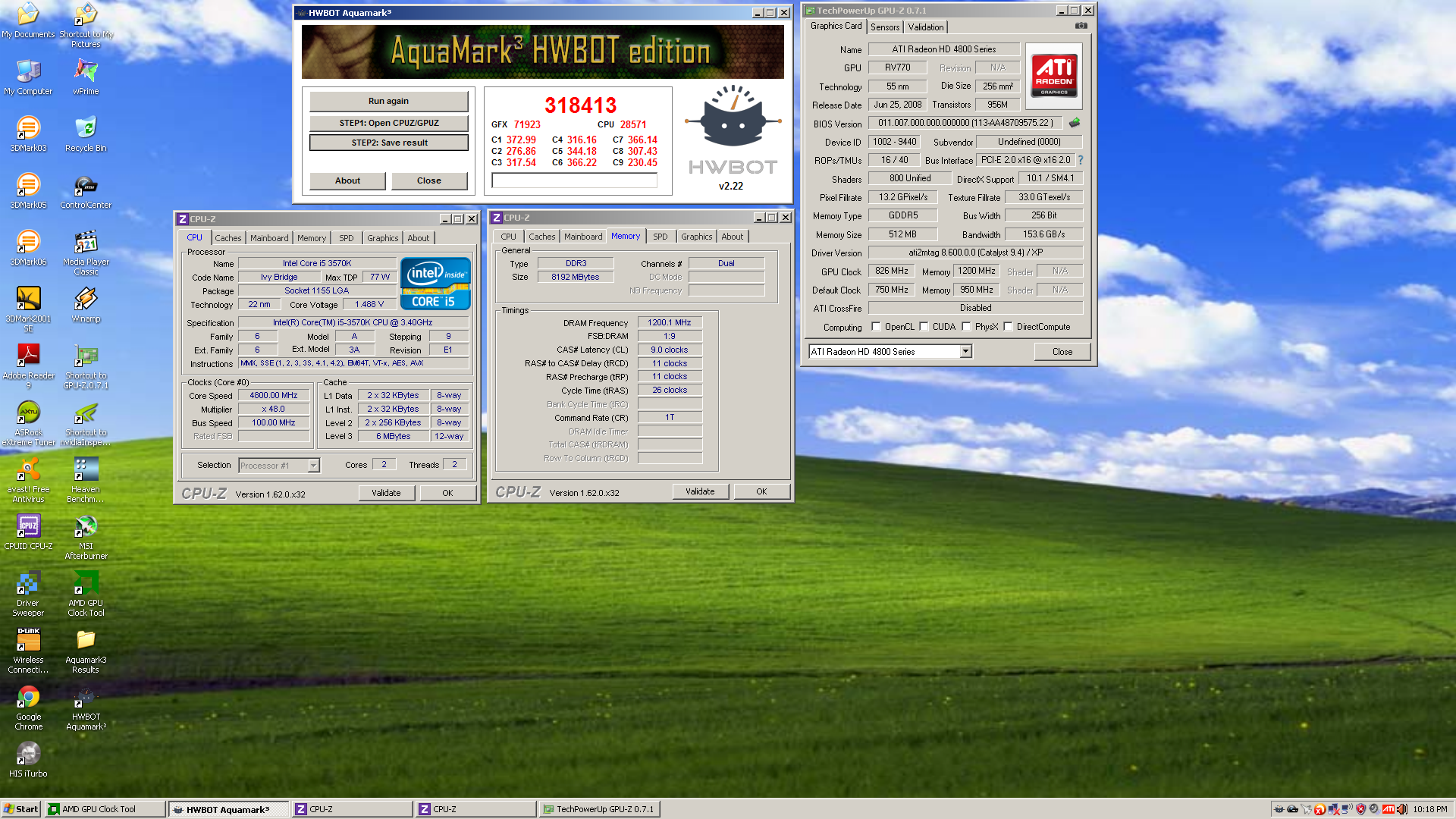Viewport: 1456px width, 819px height.
Task: Switch to AMD GPU Clock Tool taskbar item
Action: point(105,809)
